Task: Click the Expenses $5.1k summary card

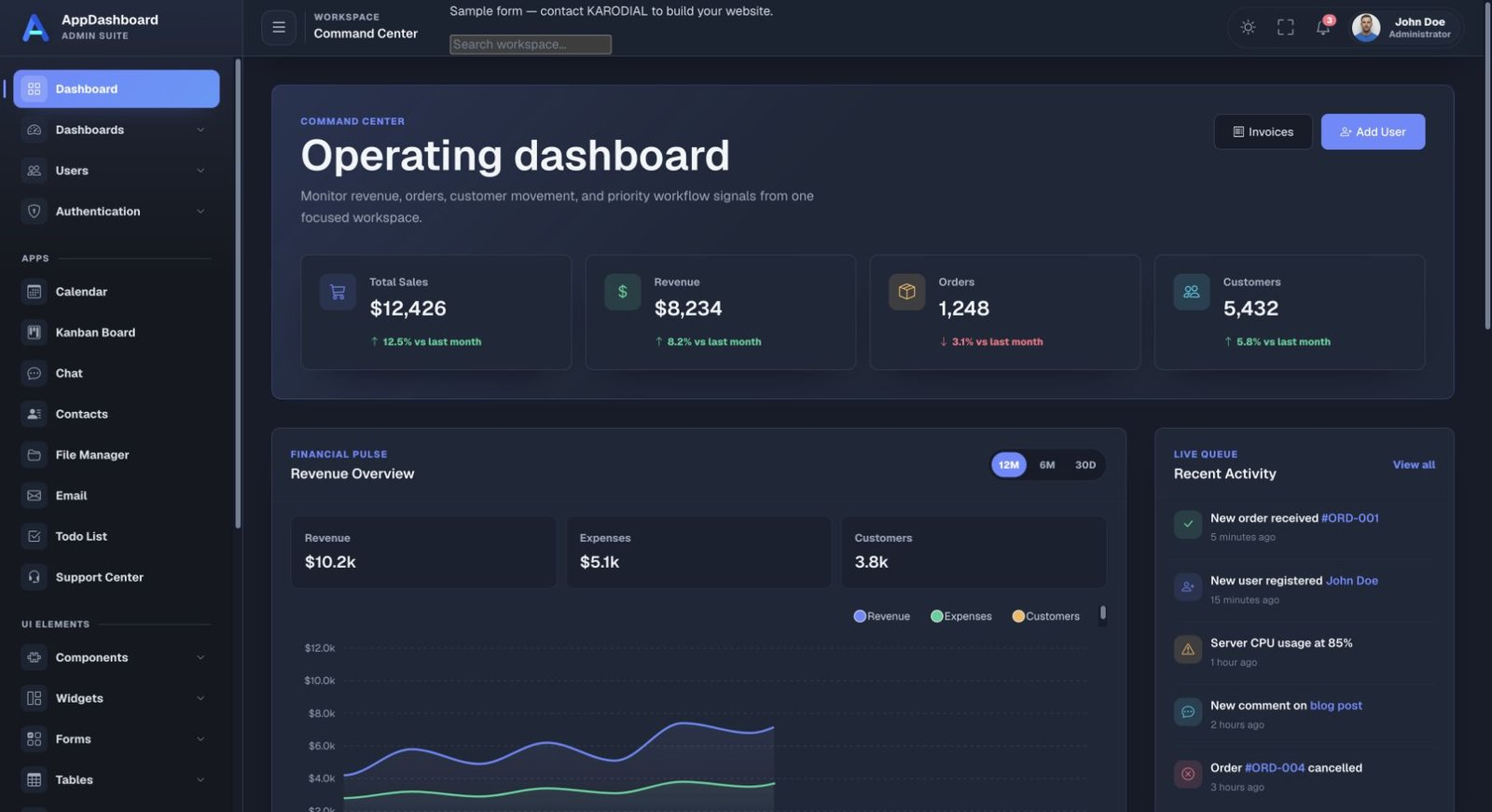Action: click(698, 552)
